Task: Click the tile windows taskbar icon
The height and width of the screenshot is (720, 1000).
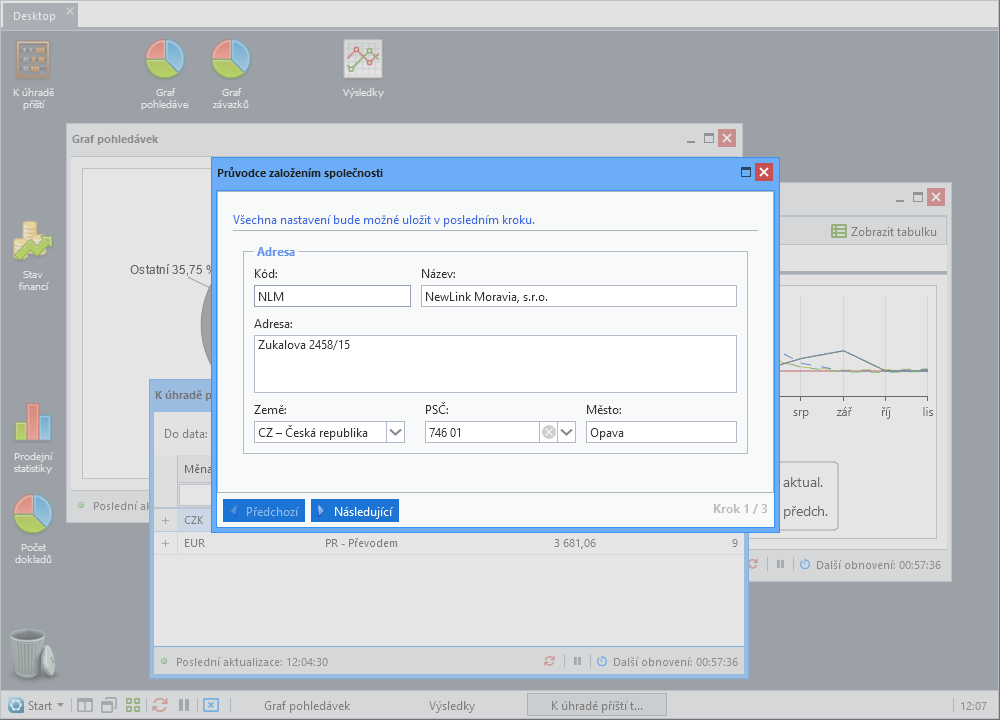Action: (85, 705)
